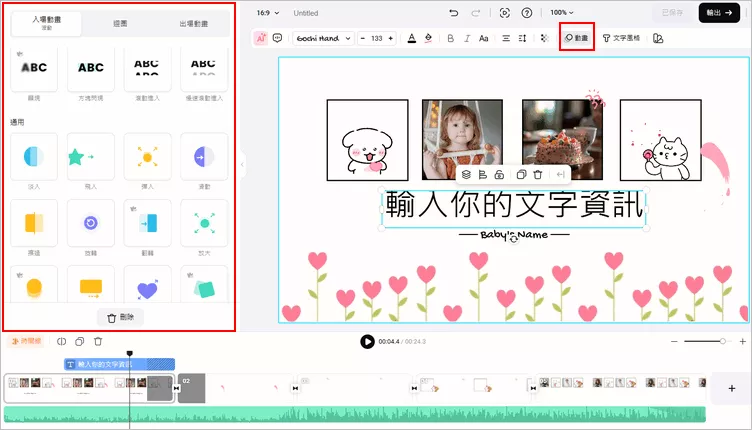Duplicate the clip with the timeline copy icon
The width and height of the screenshot is (752, 430).
[x=80, y=341]
